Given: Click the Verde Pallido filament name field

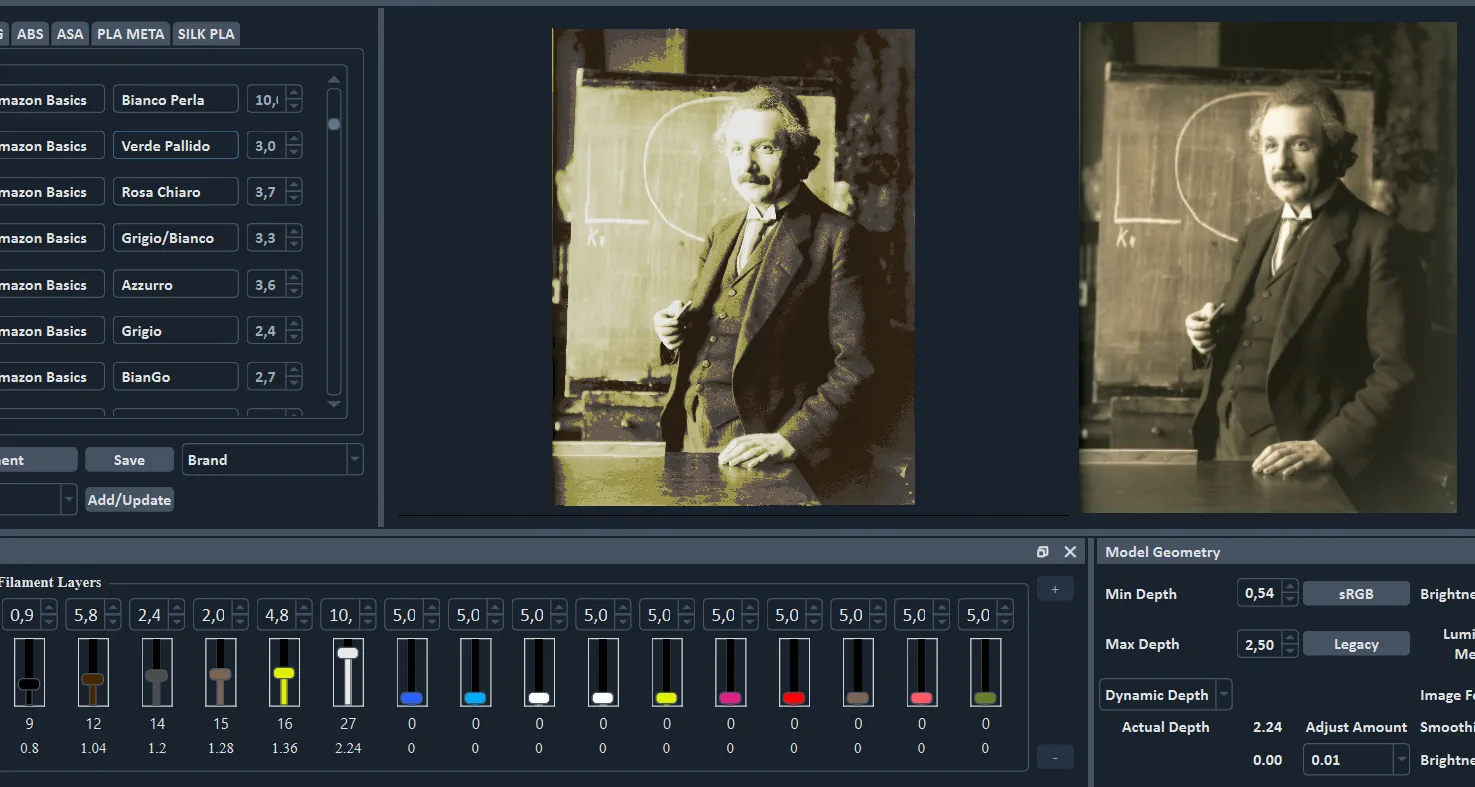Looking at the screenshot, I should [176, 146].
